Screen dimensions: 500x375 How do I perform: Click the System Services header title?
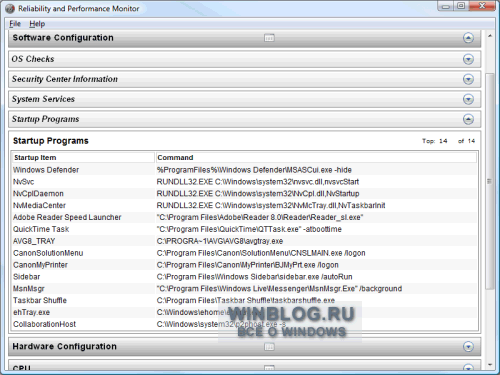point(43,99)
